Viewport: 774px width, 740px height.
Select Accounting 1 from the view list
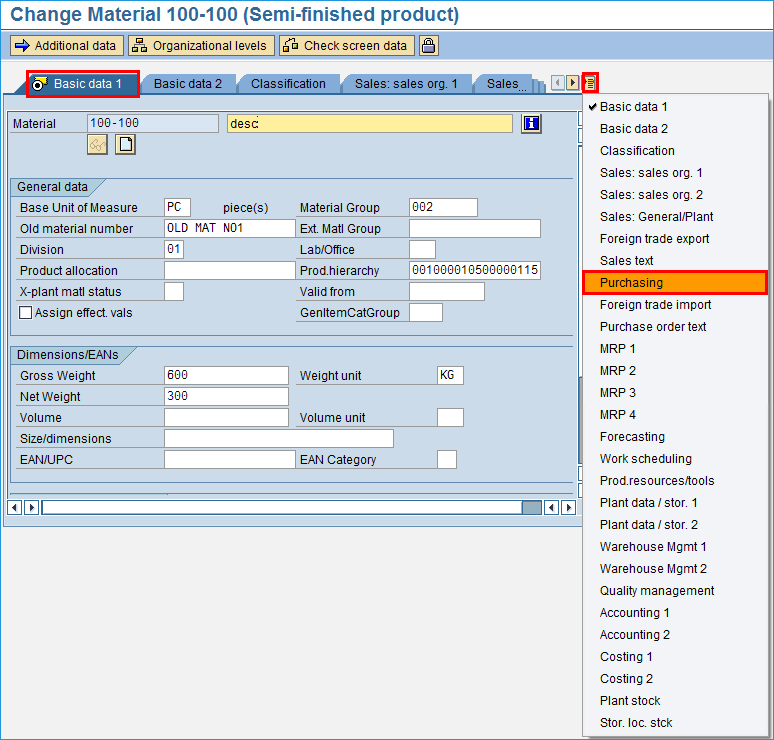tap(634, 613)
